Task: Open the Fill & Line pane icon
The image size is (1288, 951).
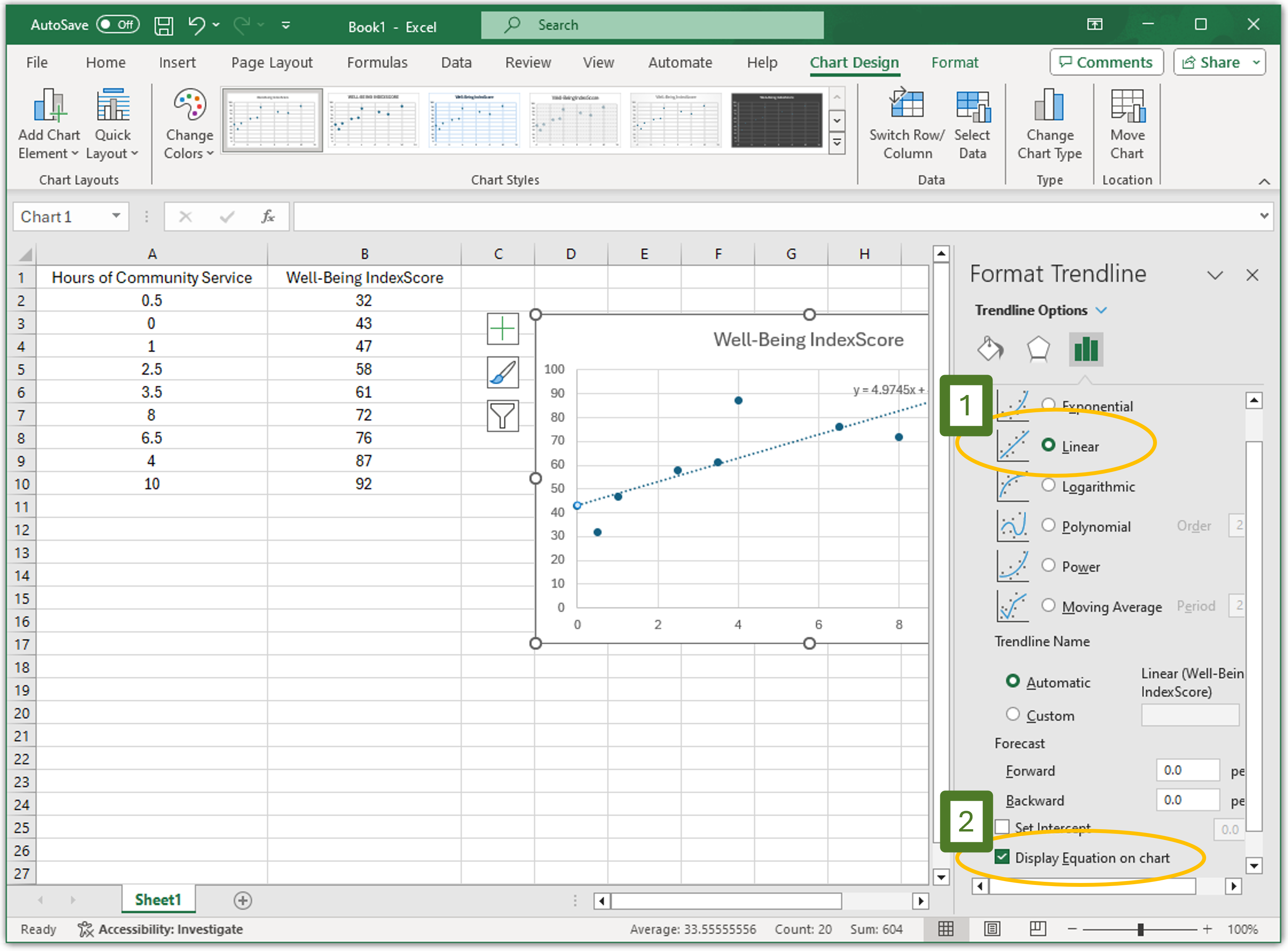Action: [x=991, y=349]
